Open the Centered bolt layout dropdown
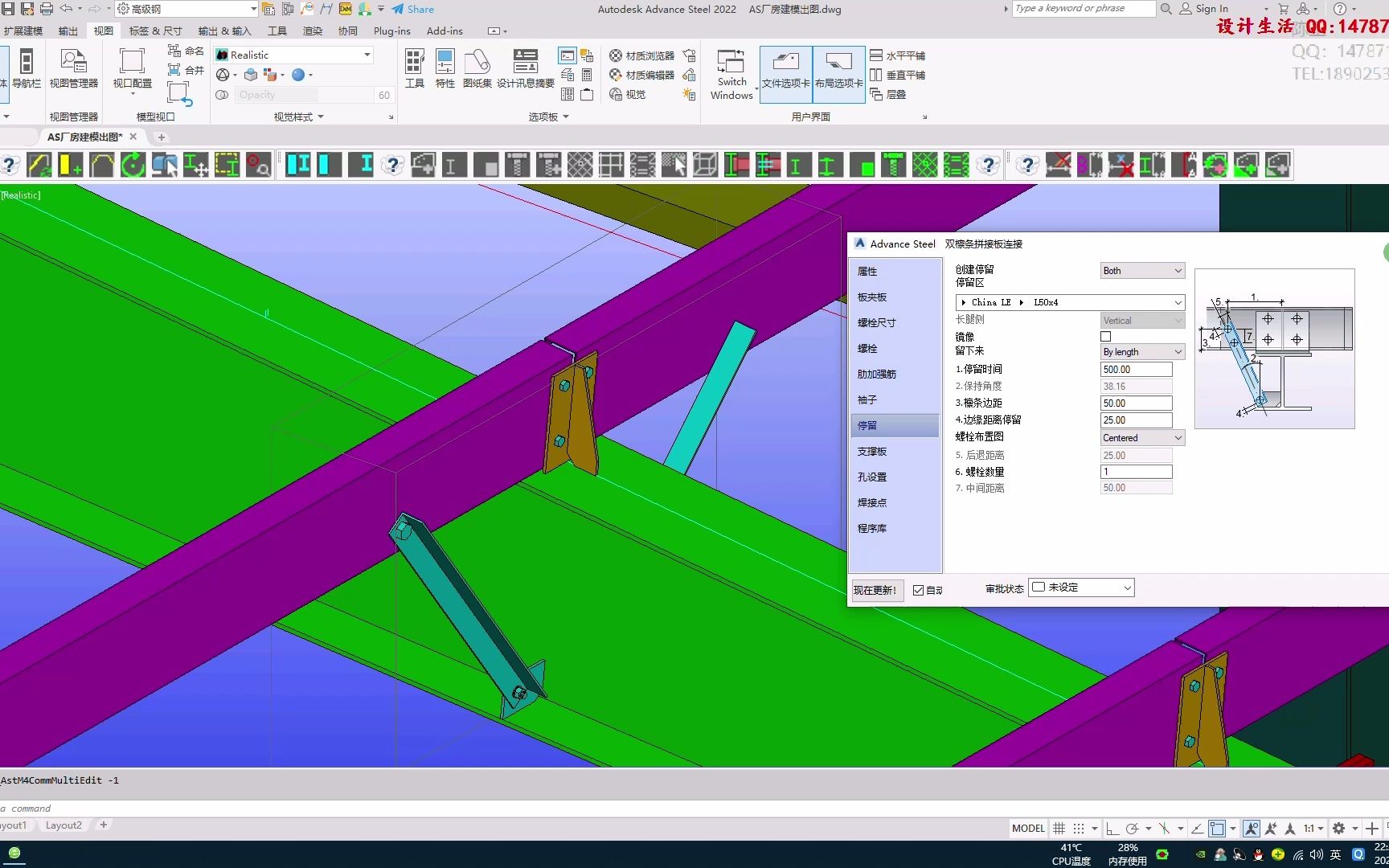The height and width of the screenshot is (868, 1389). pyautogui.click(x=1142, y=438)
